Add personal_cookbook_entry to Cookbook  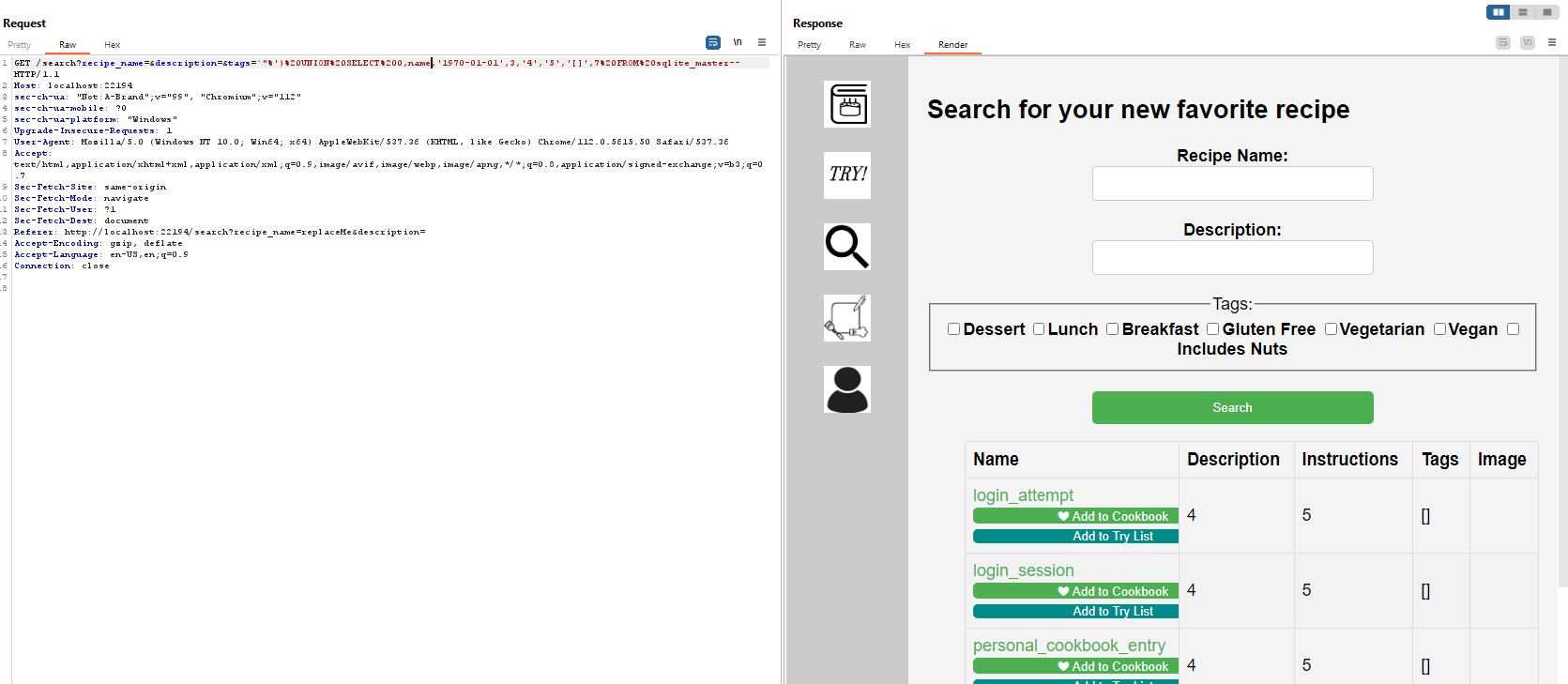1075,666
